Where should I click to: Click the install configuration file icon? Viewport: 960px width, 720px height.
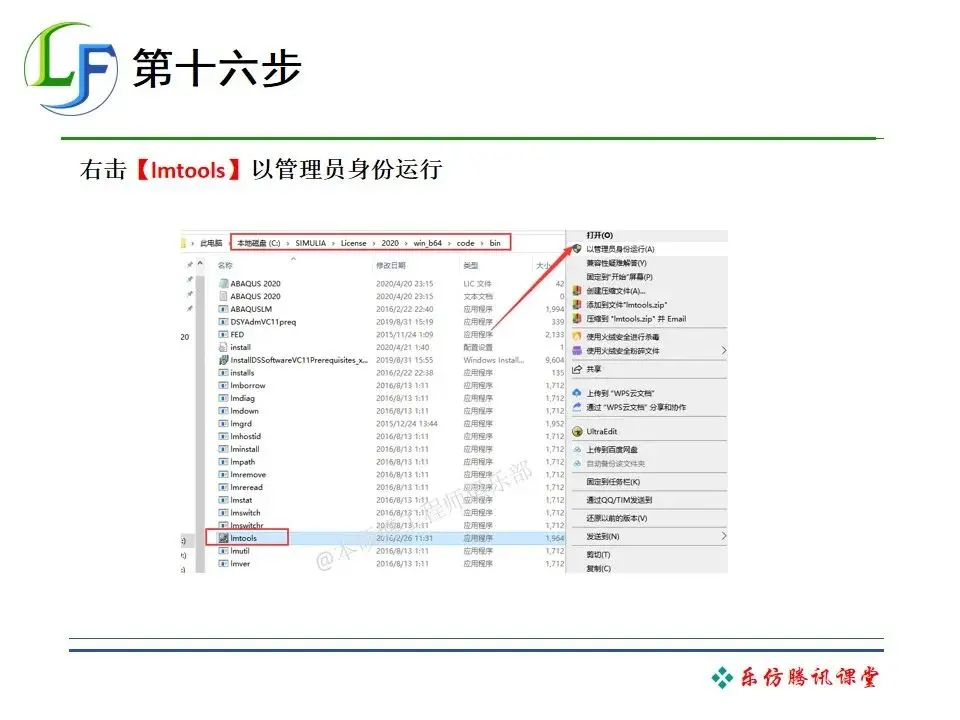(223, 347)
